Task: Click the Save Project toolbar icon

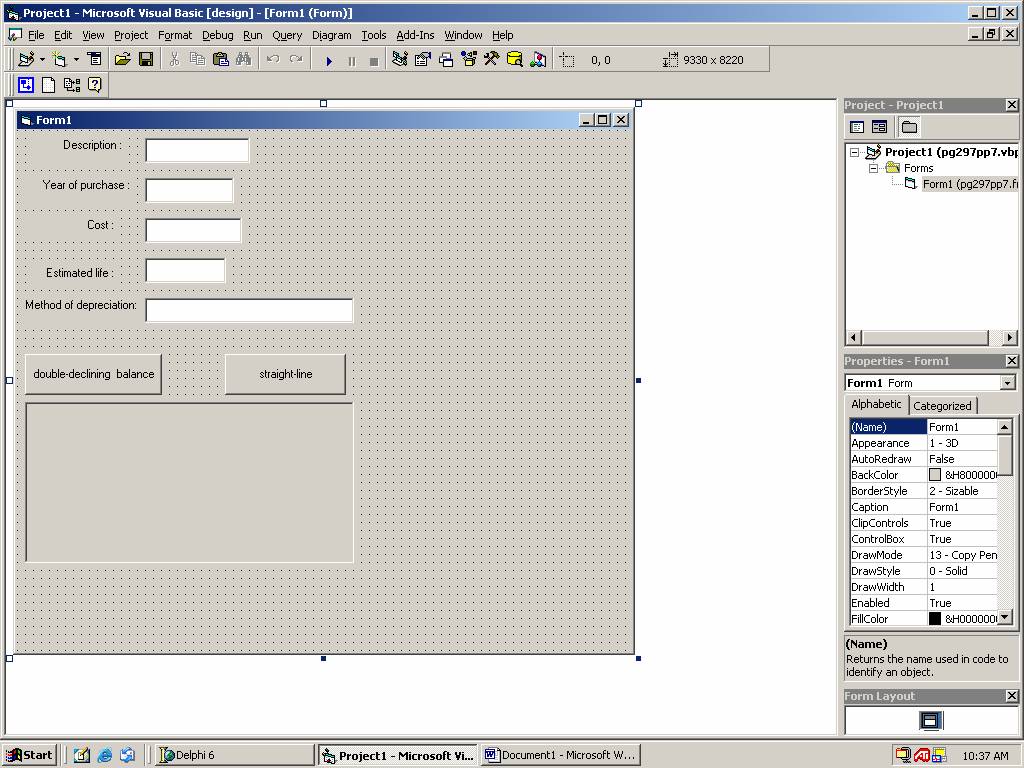Action: click(x=145, y=60)
